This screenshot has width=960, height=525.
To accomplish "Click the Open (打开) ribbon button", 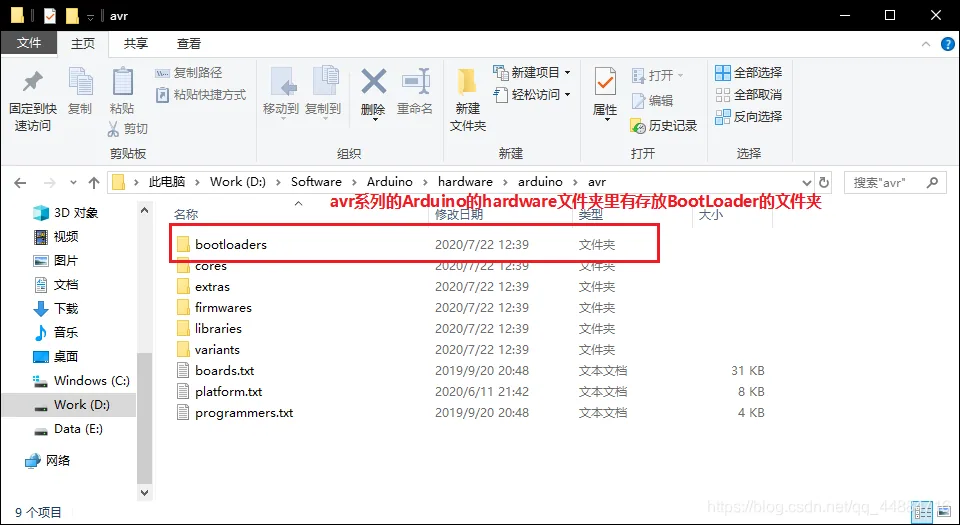I will point(658,75).
